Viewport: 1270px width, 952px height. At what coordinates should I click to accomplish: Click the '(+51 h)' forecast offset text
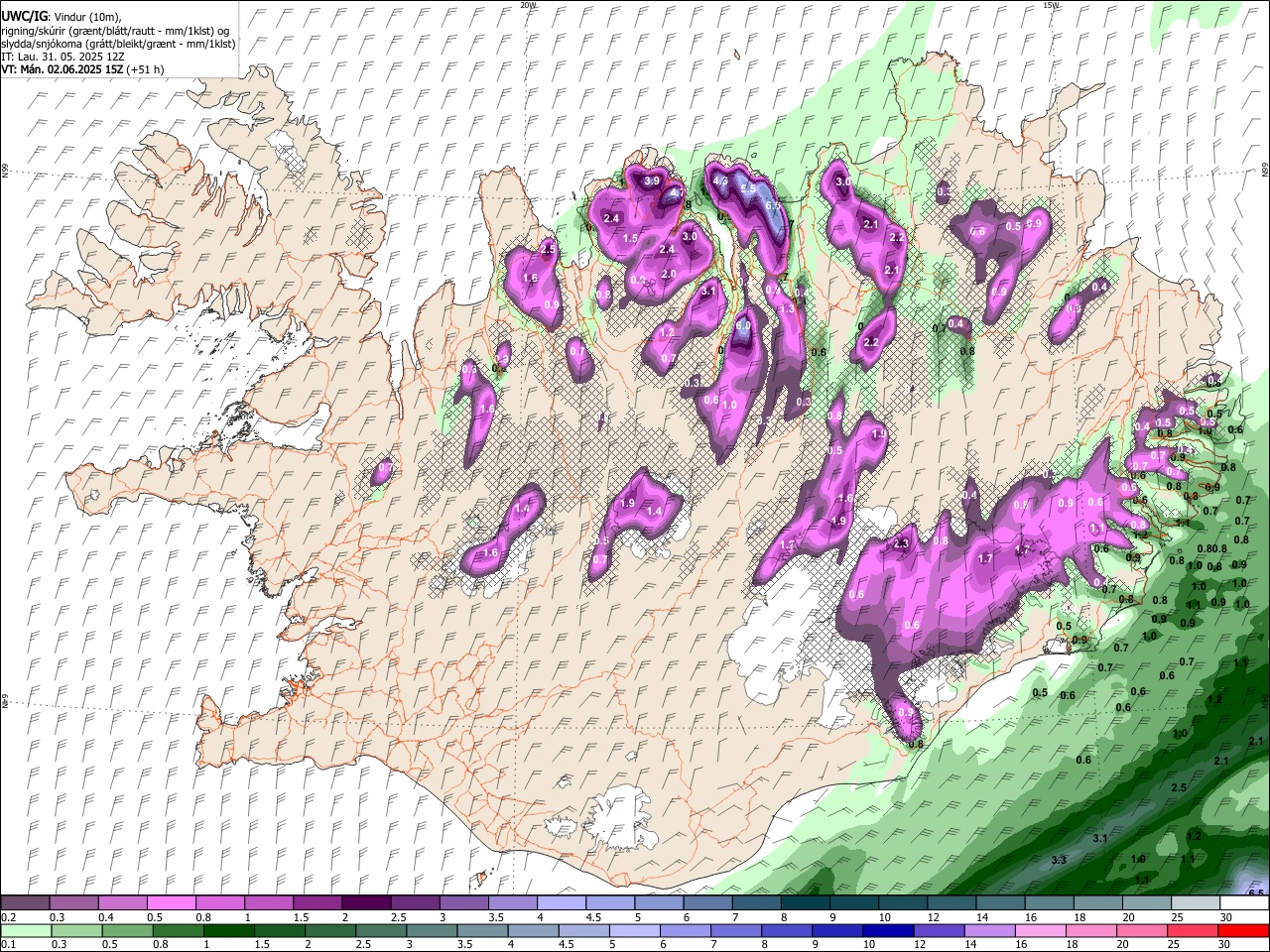click(x=145, y=69)
